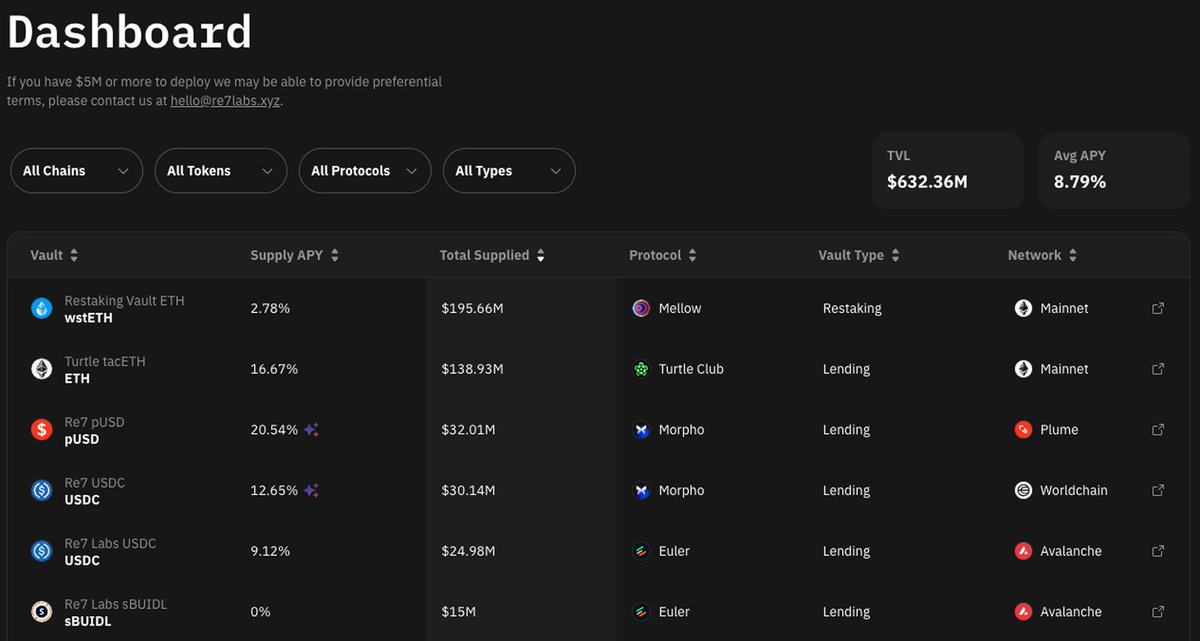Sort table by Vault Type column
The width and height of the screenshot is (1200, 641).
(859, 255)
